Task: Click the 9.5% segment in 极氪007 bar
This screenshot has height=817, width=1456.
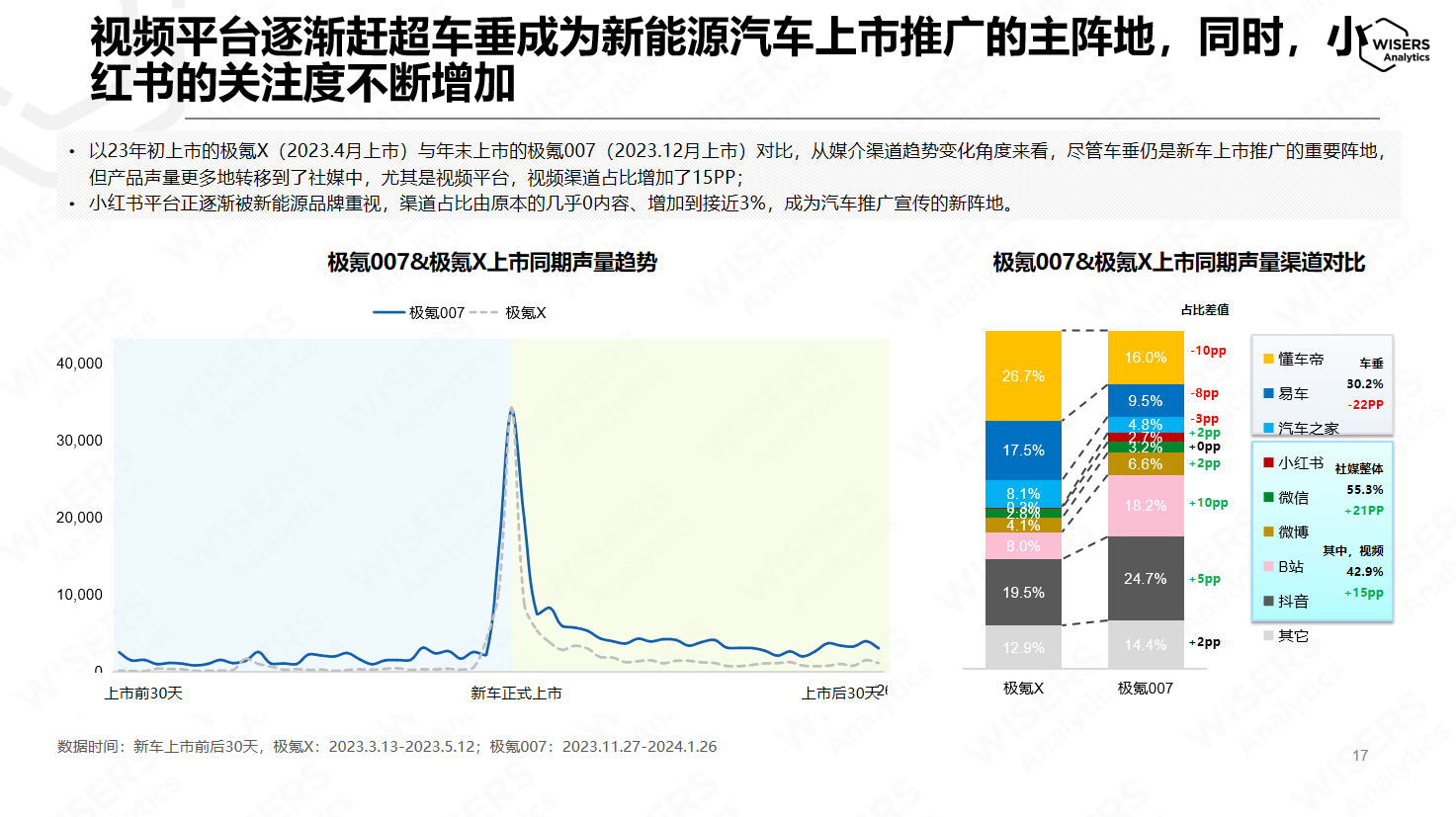Action: pyautogui.click(x=1146, y=400)
